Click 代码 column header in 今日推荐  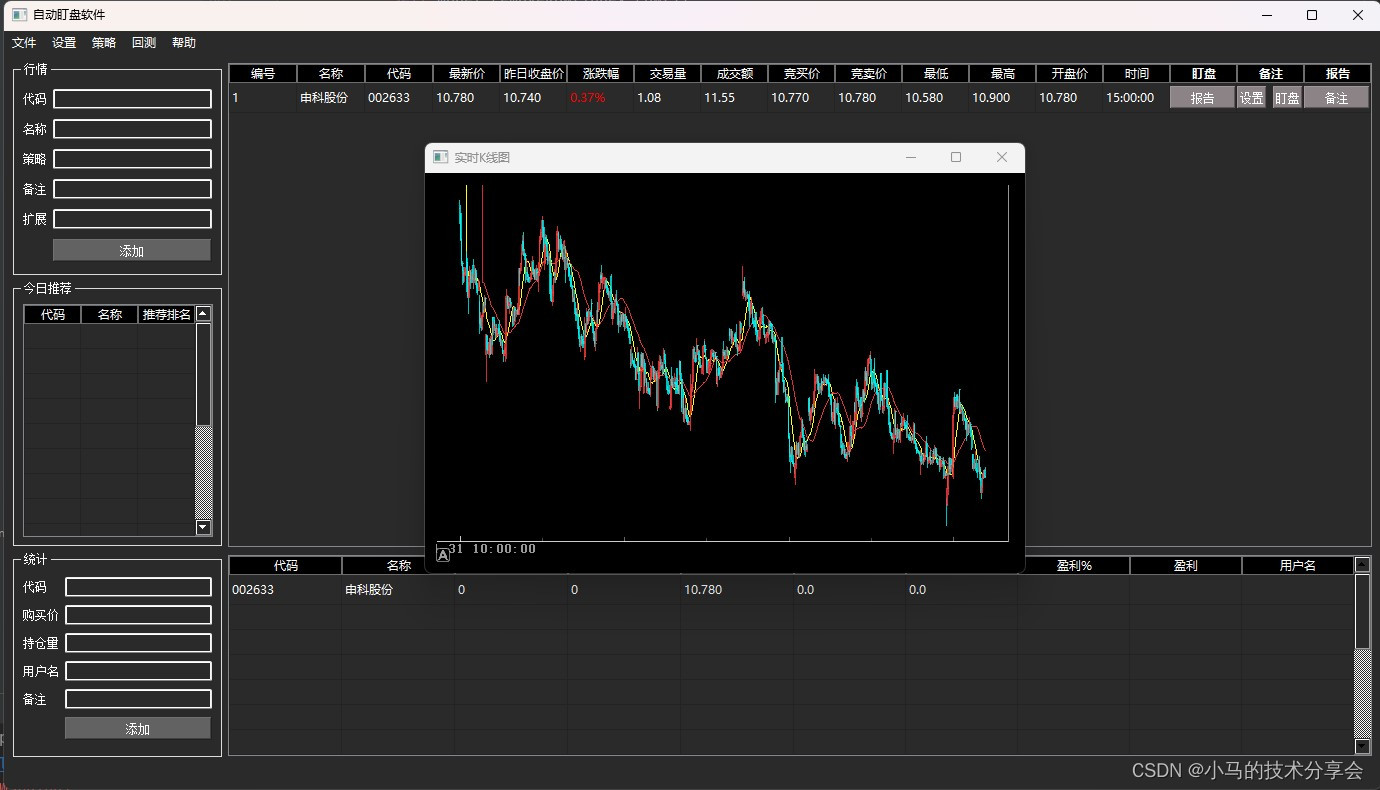[x=53, y=314]
